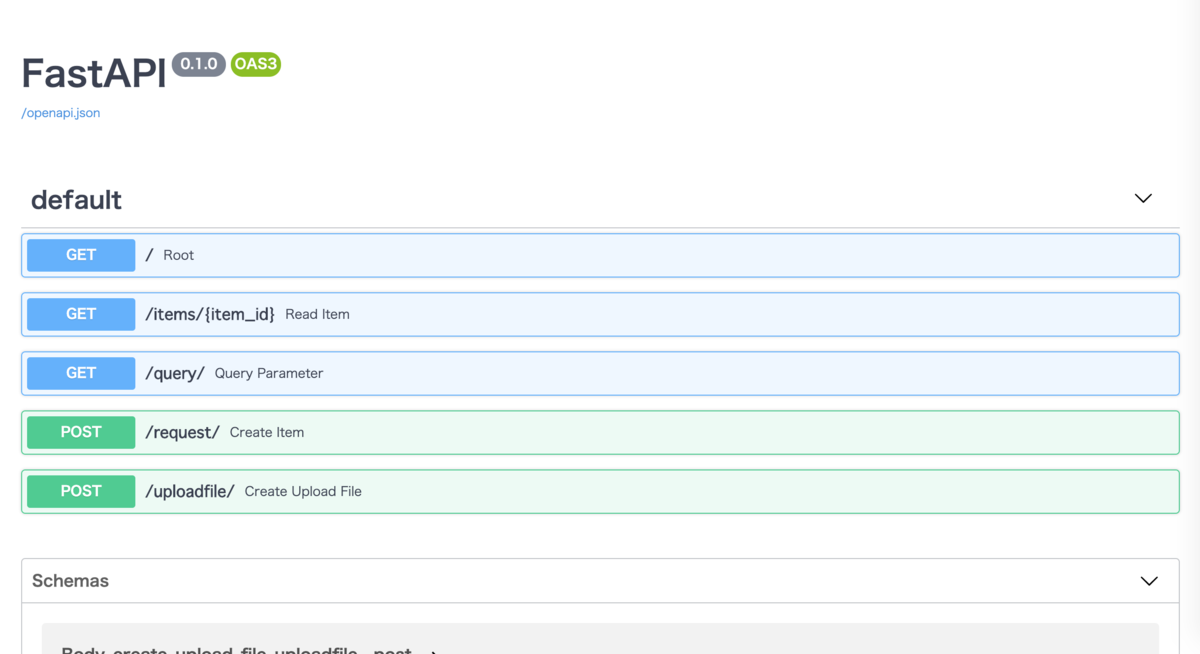The width and height of the screenshot is (1200, 654).
Task: Click the GET badge for /query/
Action: 81,373
